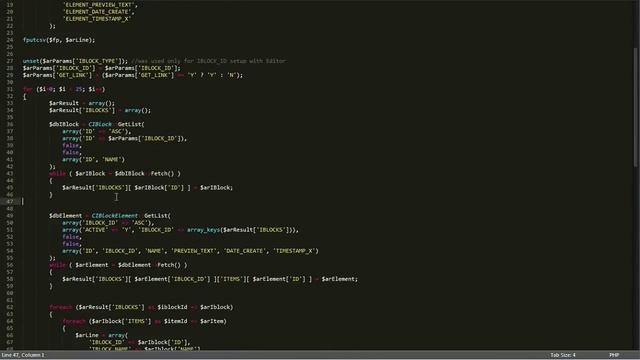Click the 'ASC' string on line 37
This screenshot has width=640, height=360.
118,131
